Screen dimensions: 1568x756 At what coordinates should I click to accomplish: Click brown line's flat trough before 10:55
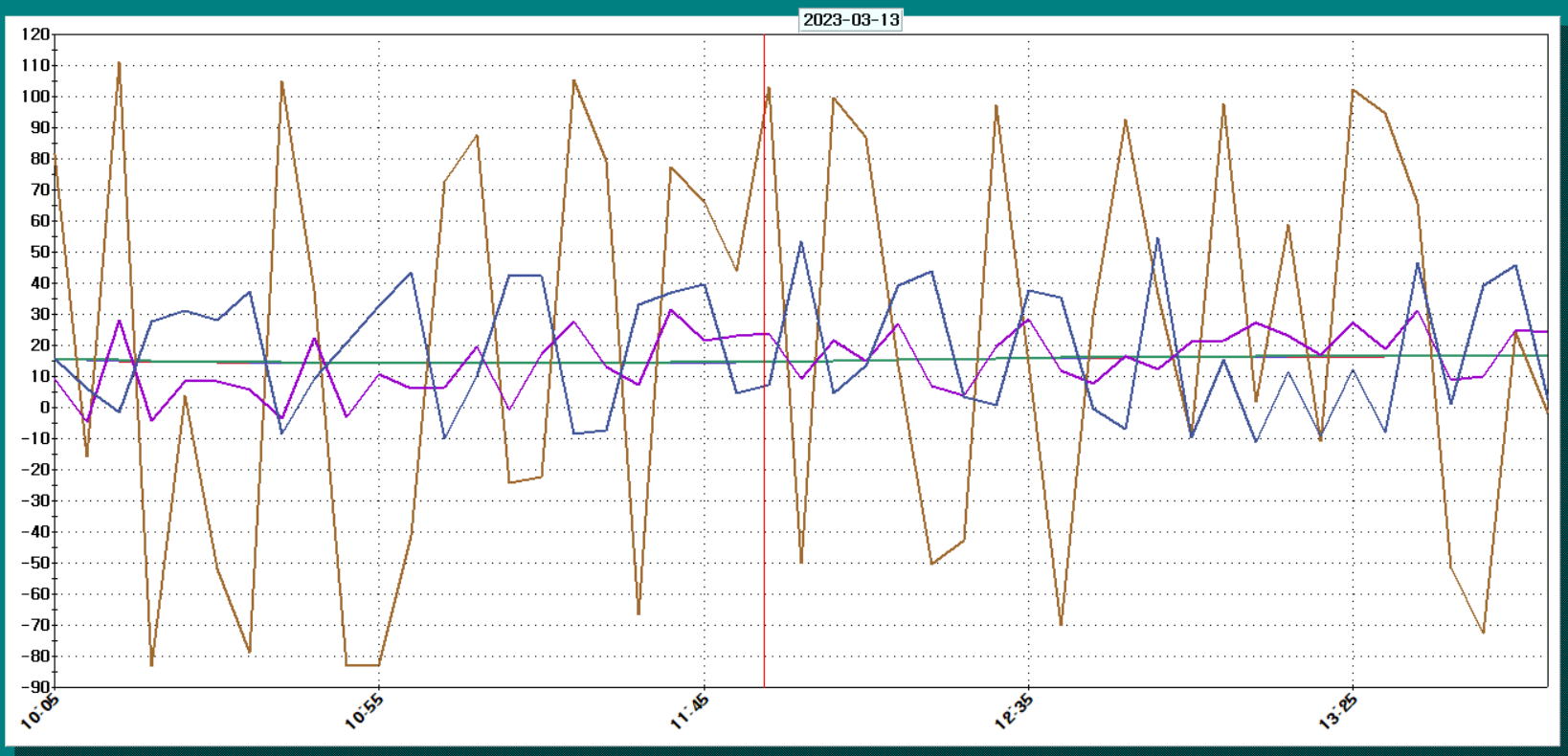tap(363, 664)
